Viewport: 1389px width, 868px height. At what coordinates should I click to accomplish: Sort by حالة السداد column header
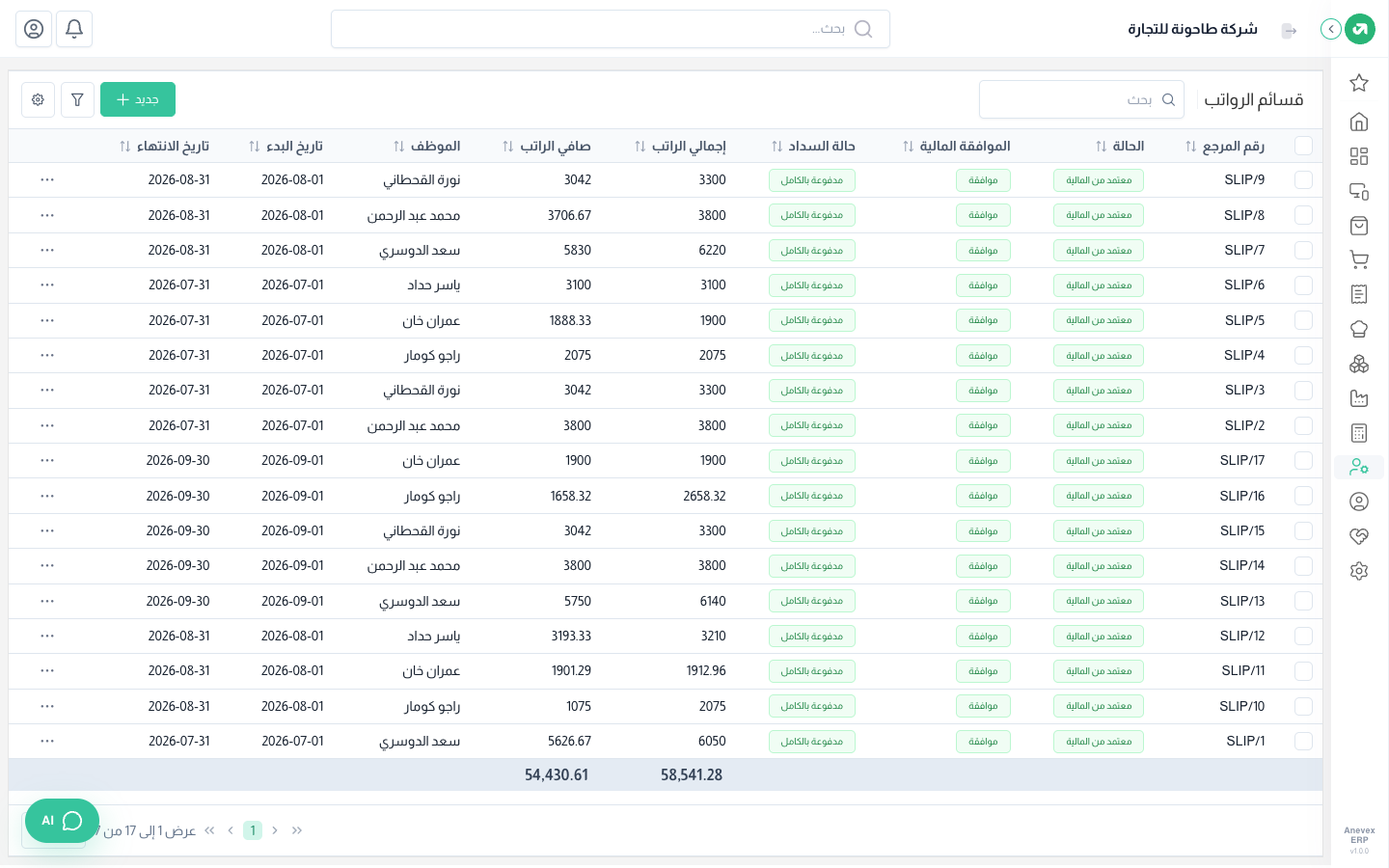click(813, 147)
